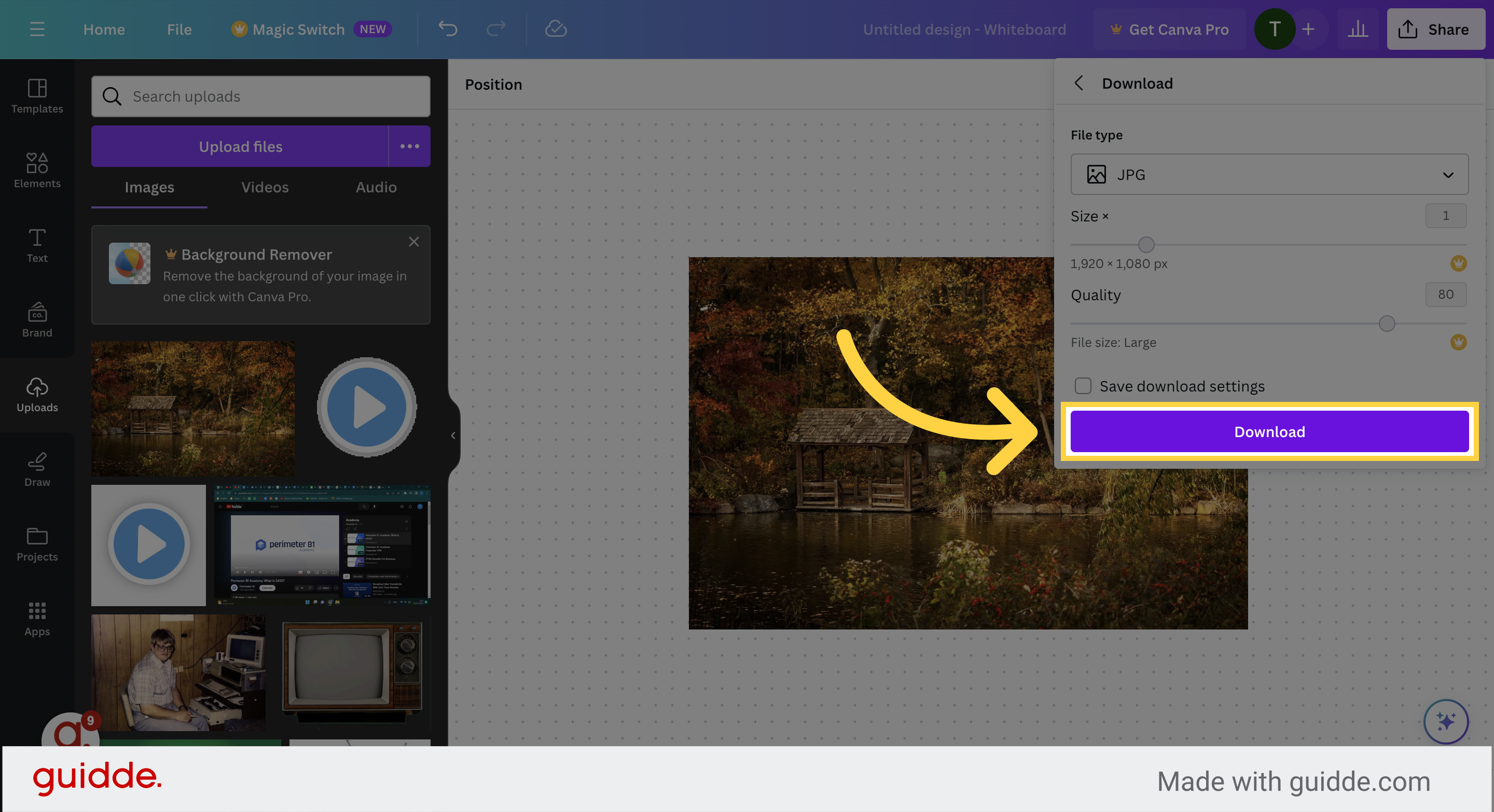The image size is (1494, 812).
Task: Click the Templates panel icon
Action: tap(37, 94)
